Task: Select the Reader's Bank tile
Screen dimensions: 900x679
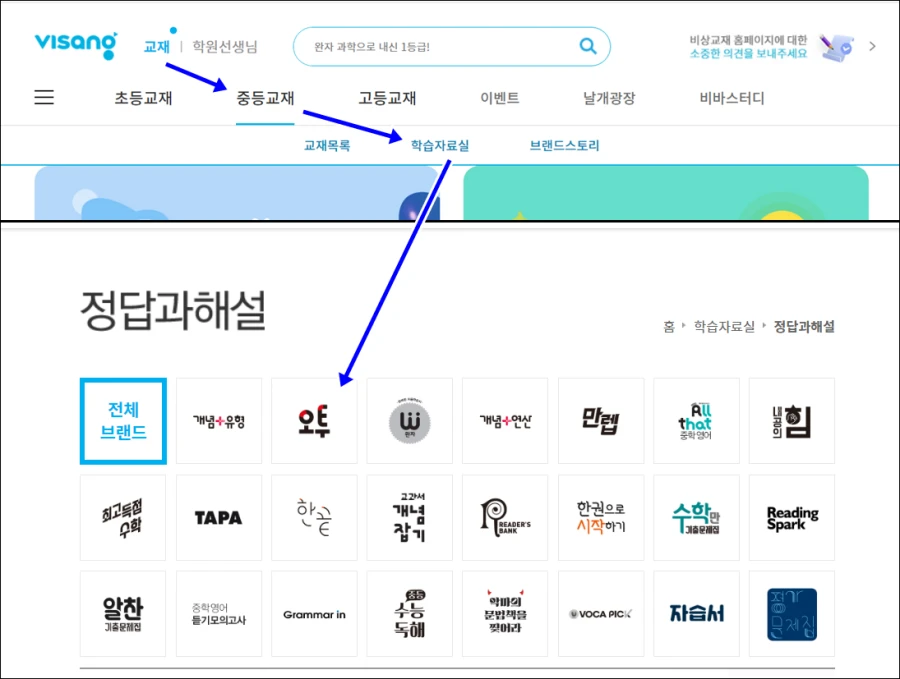Action: pyautogui.click(x=505, y=518)
